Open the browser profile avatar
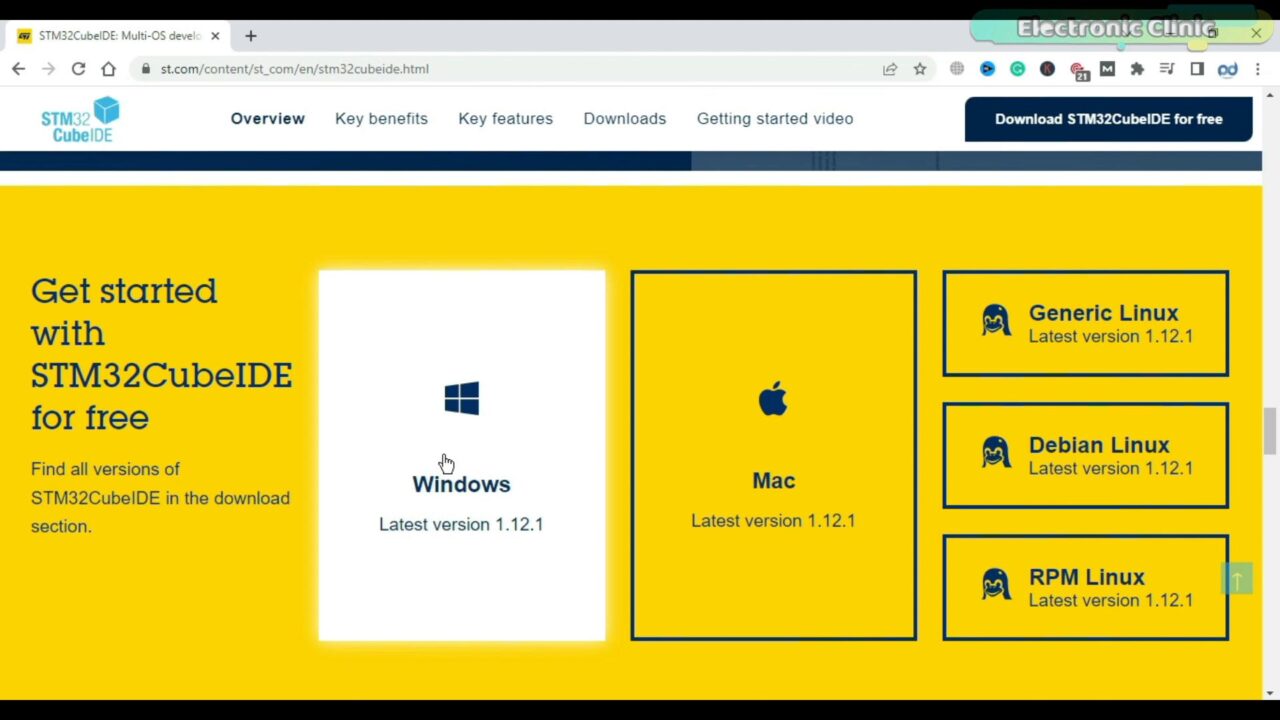This screenshot has height=720, width=1280. point(1228,69)
